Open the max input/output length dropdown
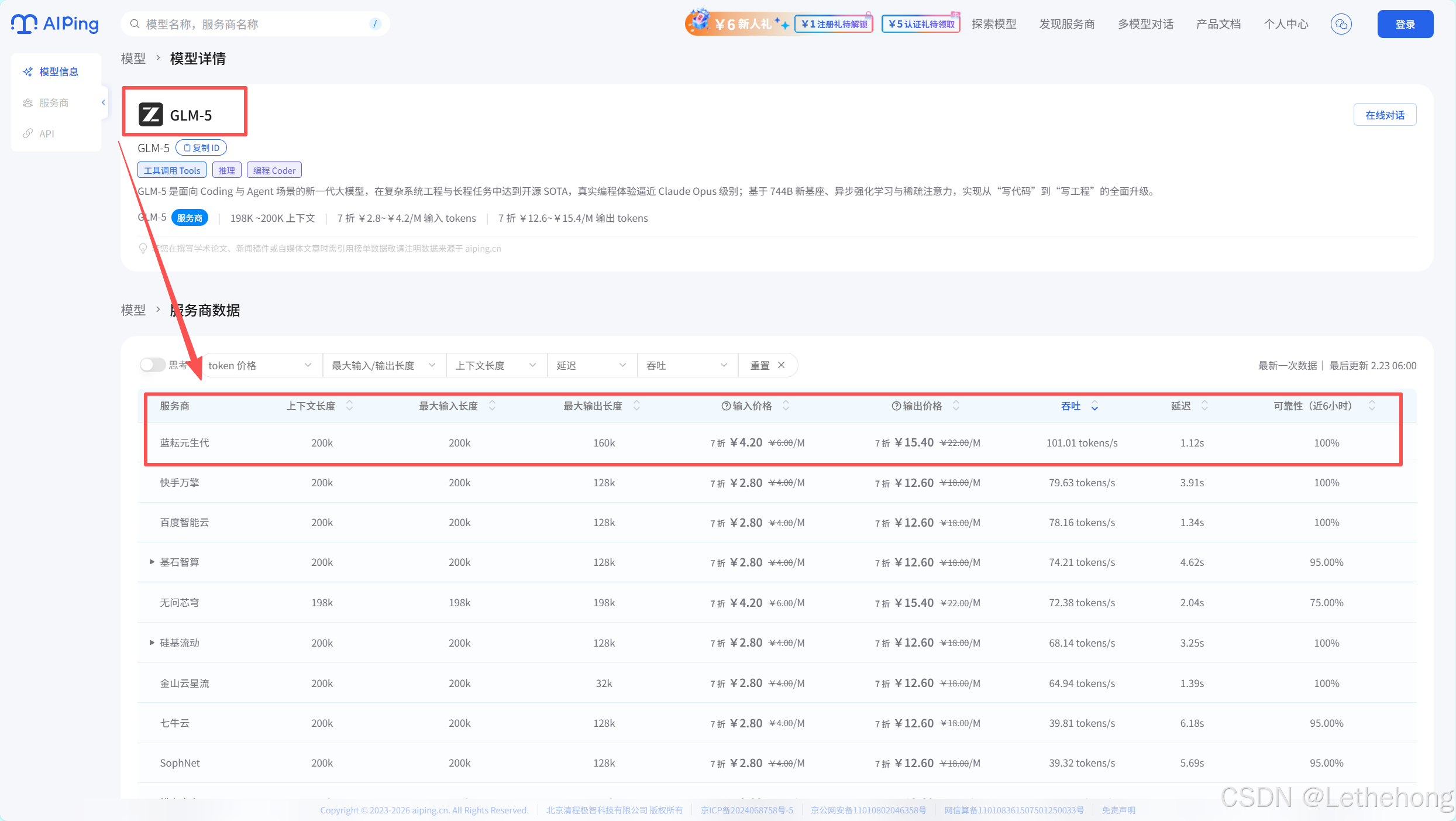The image size is (1456, 821). tap(383, 365)
